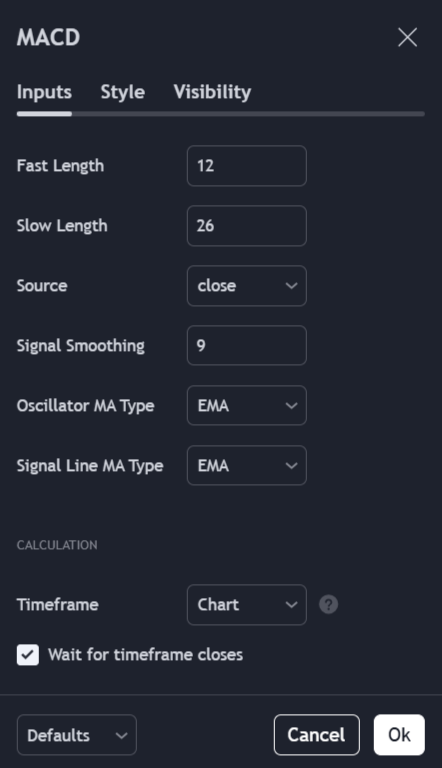This screenshot has height=768, width=442.
Task: Open the Source dropdown showing close
Action: click(247, 286)
